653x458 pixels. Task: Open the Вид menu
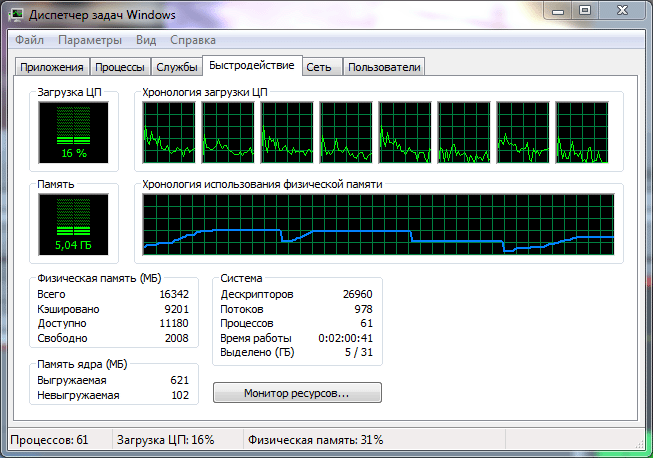pyautogui.click(x=146, y=40)
